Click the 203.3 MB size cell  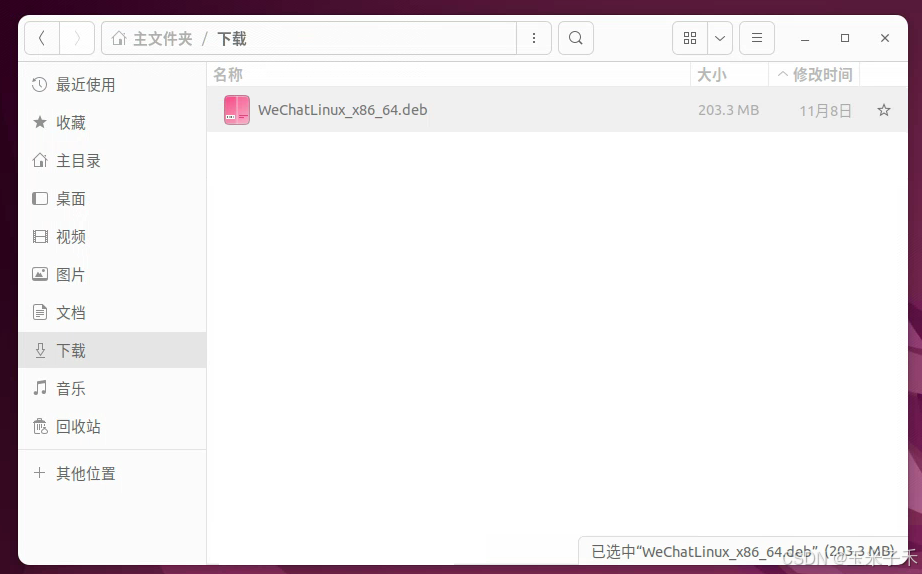(729, 111)
